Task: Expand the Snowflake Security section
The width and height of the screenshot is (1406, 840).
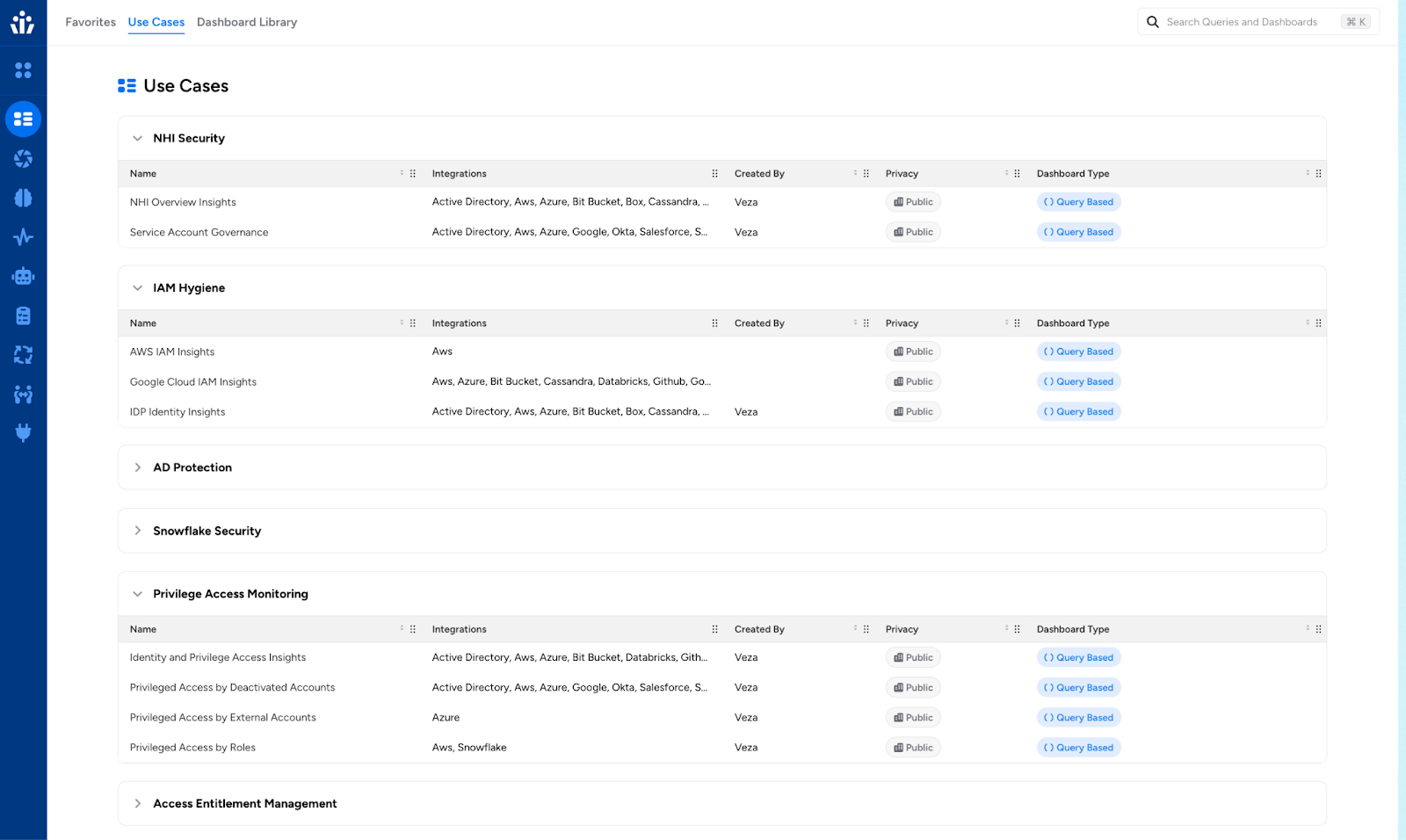Action: pyautogui.click(x=137, y=531)
